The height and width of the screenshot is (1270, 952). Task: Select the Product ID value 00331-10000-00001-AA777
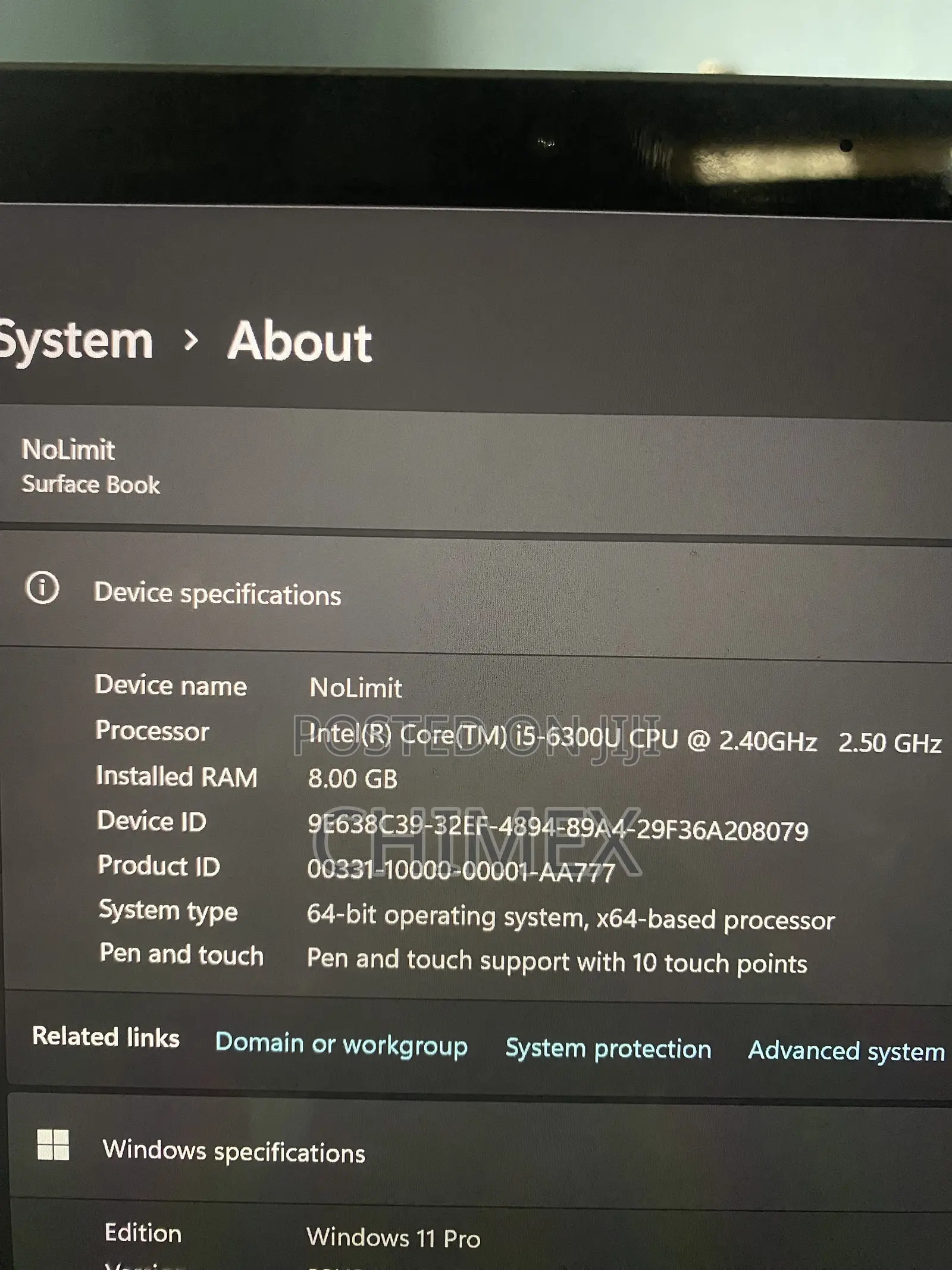461,871
